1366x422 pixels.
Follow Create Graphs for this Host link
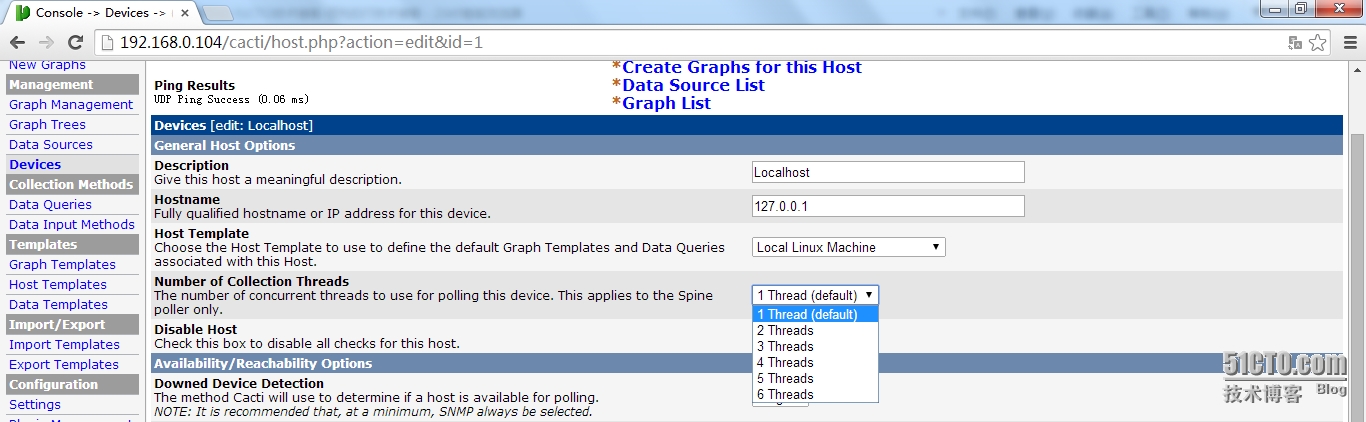(x=742, y=67)
